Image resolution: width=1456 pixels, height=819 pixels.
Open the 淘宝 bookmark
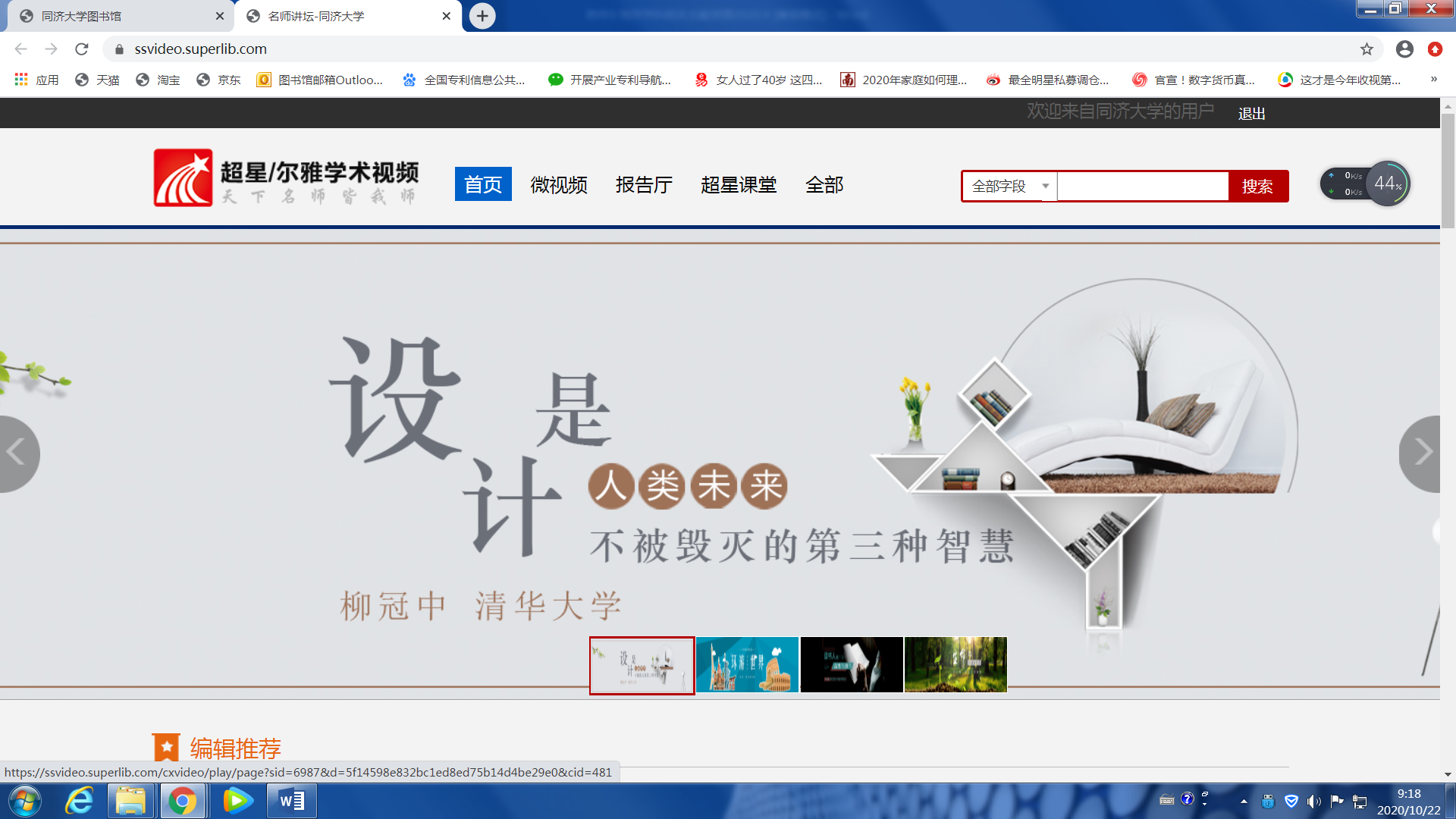point(158,80)
